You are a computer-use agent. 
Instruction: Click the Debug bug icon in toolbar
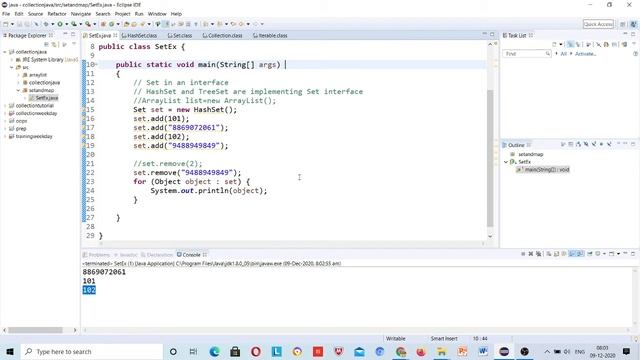(x=46, y=24)
